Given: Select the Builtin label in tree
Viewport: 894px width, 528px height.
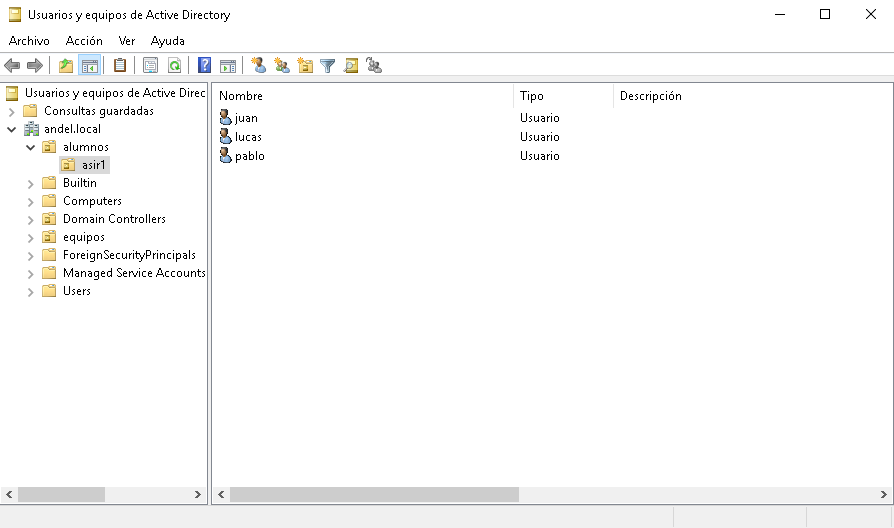Looking at the screenshot, I should click(x=80, y=183).
